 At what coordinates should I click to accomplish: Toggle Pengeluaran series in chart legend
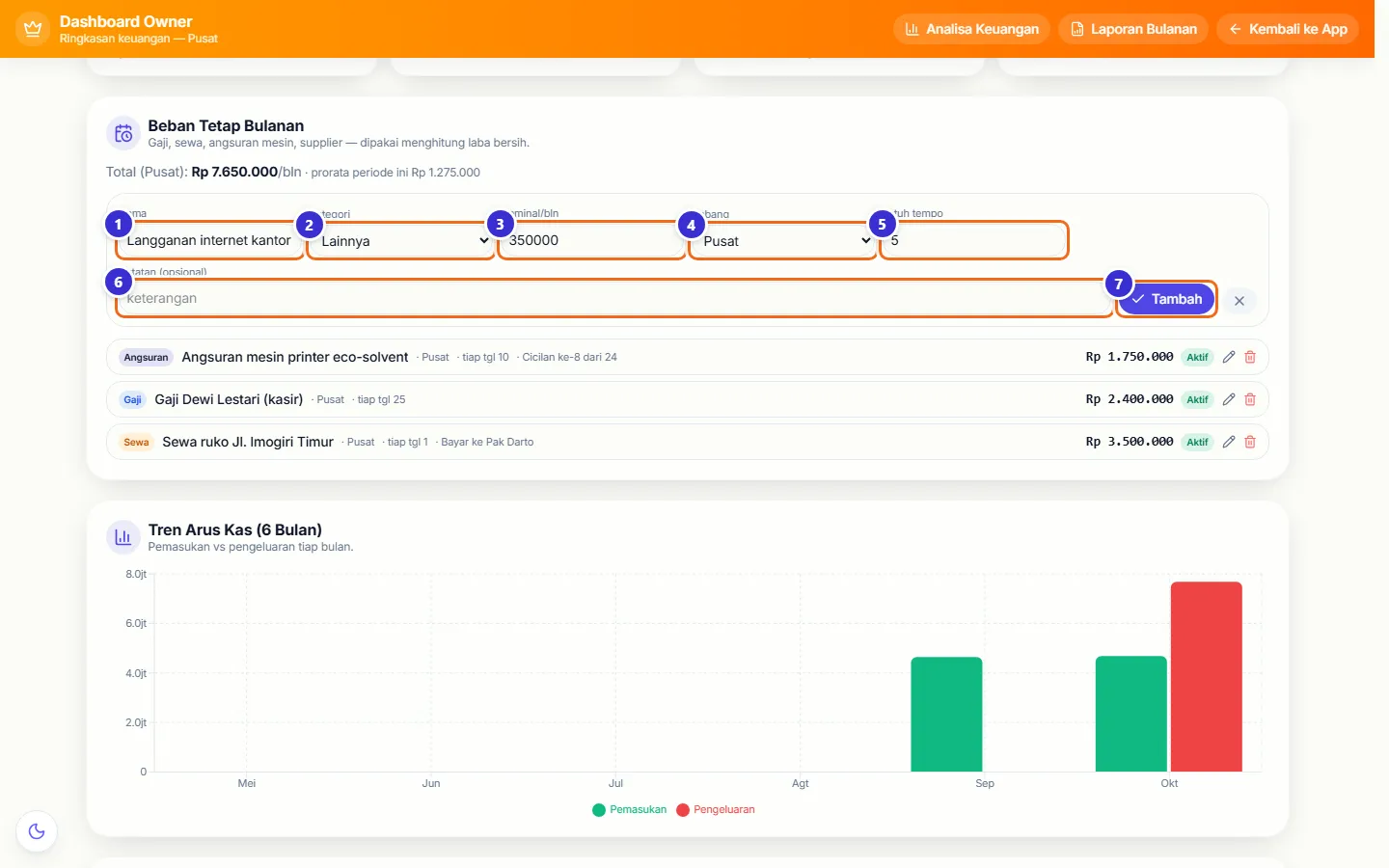716,810
